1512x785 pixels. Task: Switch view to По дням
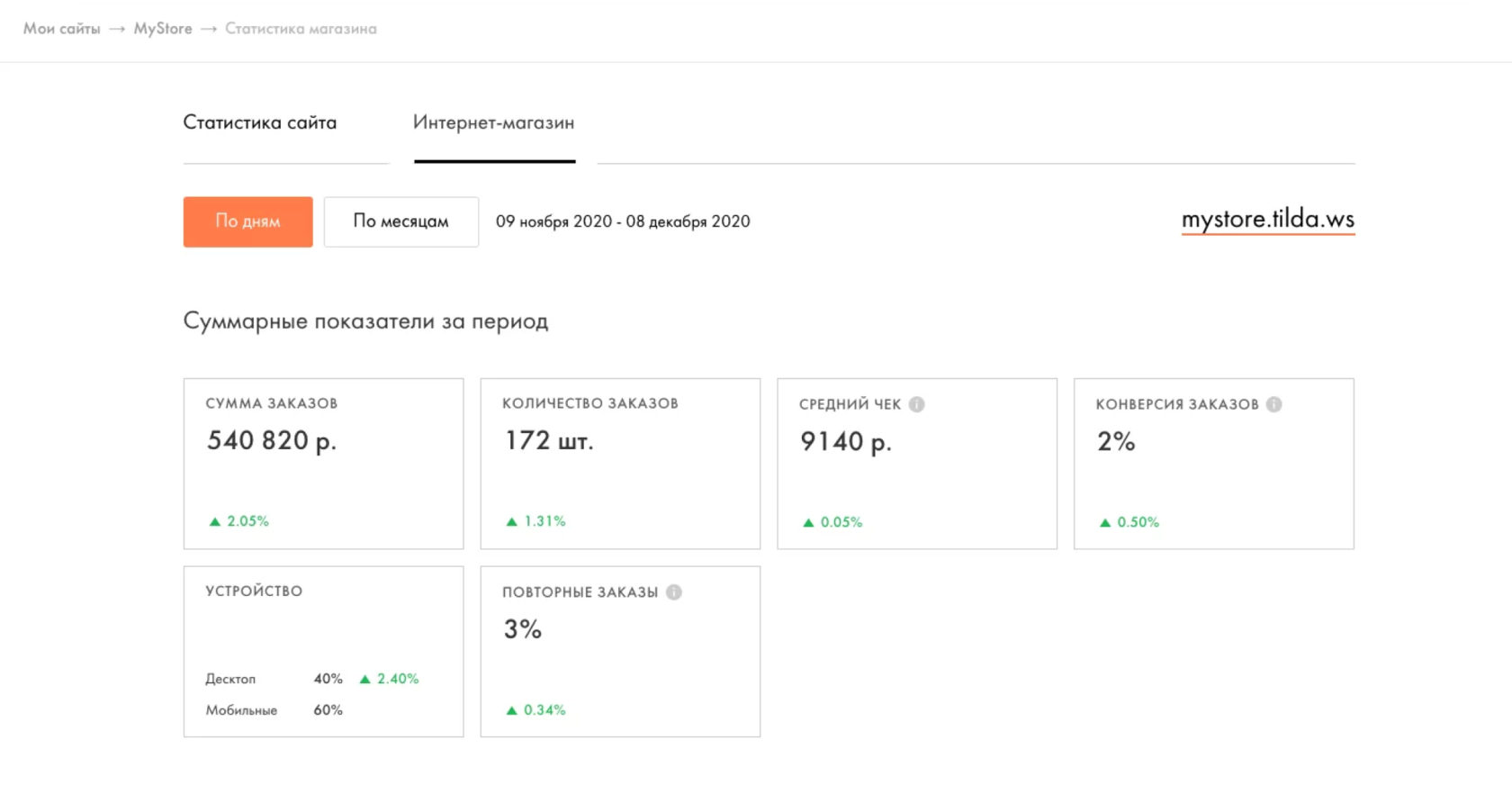click(247, 221)
